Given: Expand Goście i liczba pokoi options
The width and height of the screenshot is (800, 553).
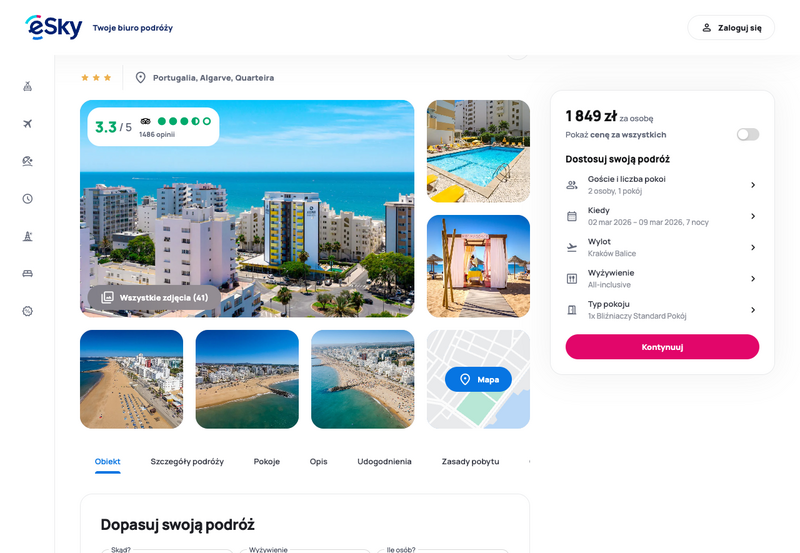Looking at the screenshot, I should pos(662,185).
